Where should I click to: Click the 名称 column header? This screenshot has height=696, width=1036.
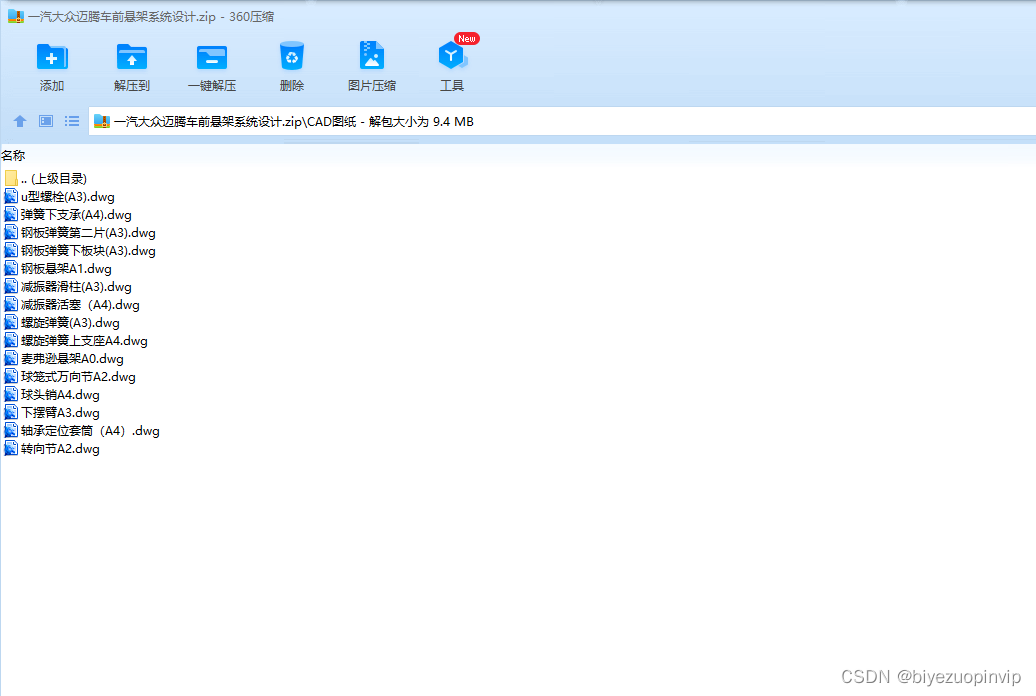tap(13, 156)
